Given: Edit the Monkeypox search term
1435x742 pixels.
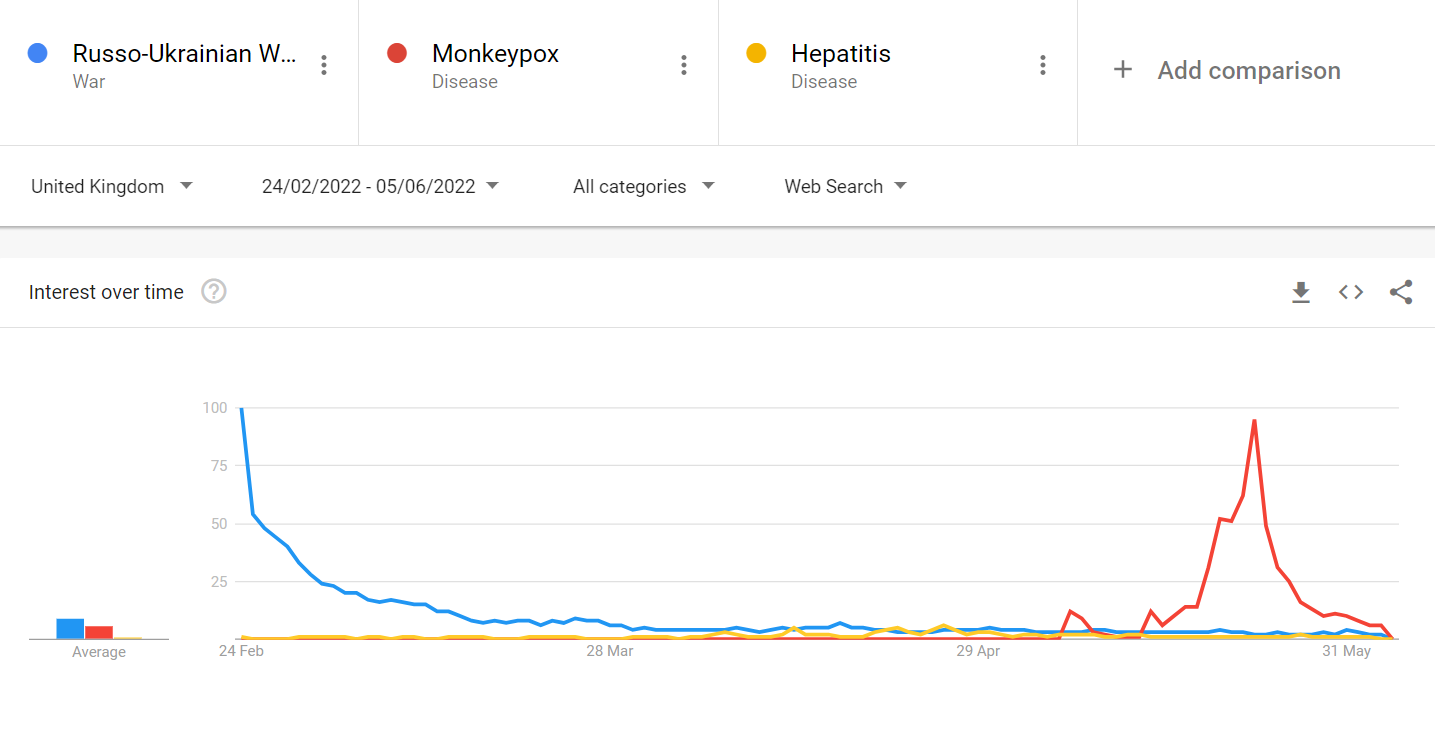Looking at the screenshot, I should click(x=495, y=54).
